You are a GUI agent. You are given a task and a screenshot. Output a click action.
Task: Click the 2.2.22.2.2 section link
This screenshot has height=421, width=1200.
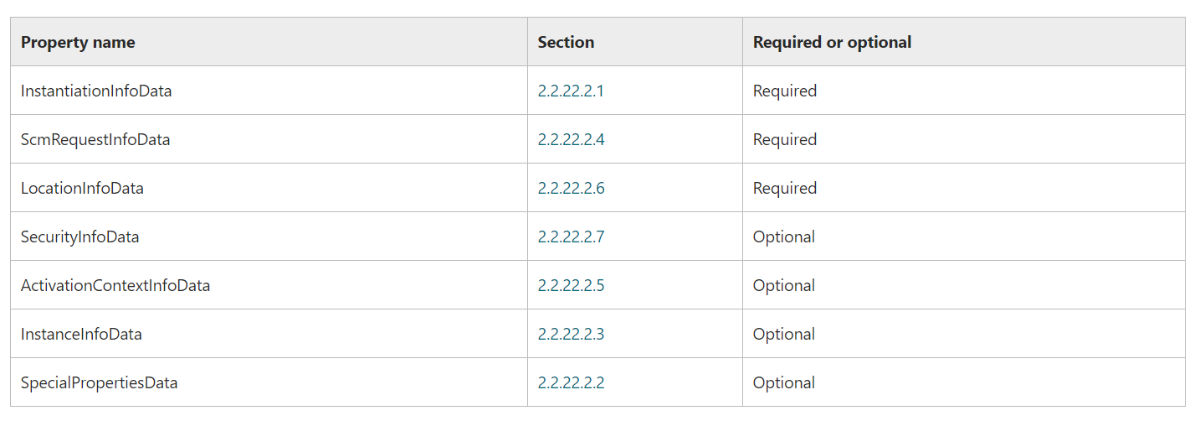click(x=571, y=382)
